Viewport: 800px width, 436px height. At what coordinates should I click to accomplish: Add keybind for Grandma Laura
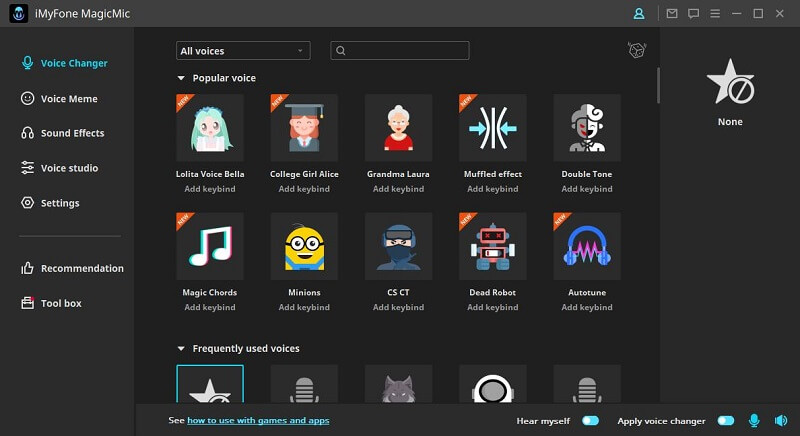[398, 189]
